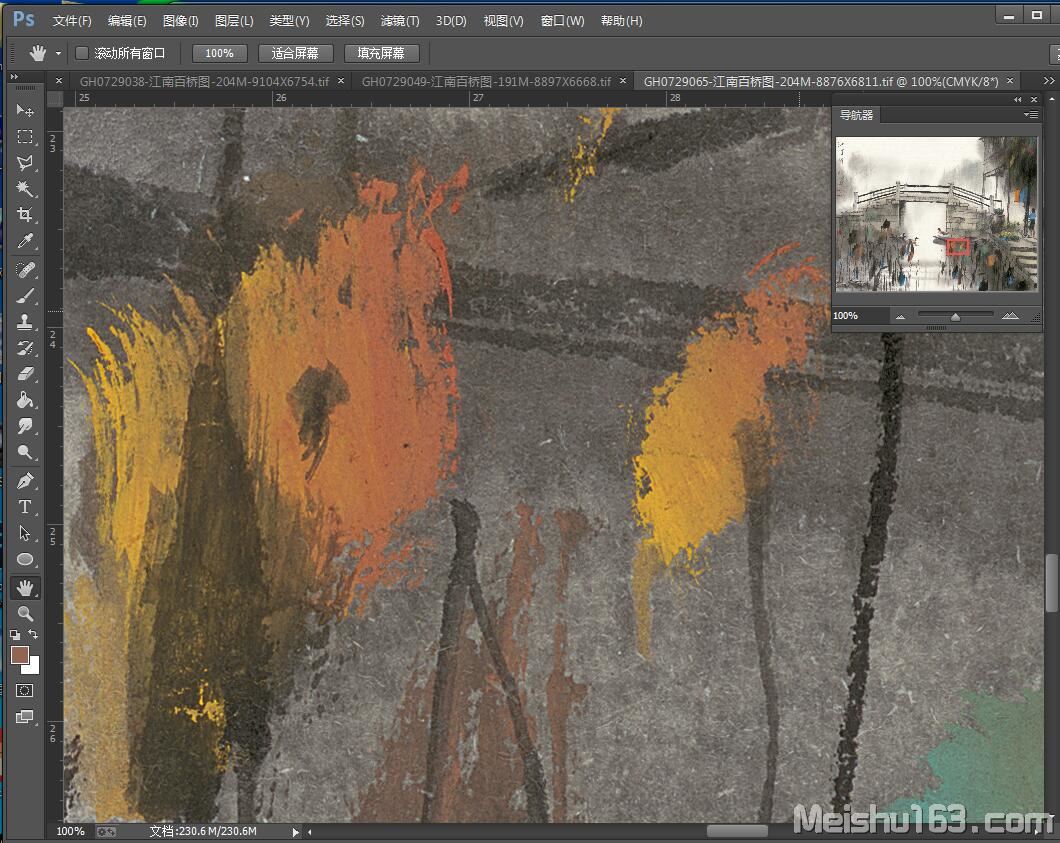Click the 100% actual pixels button

[220, 53]
